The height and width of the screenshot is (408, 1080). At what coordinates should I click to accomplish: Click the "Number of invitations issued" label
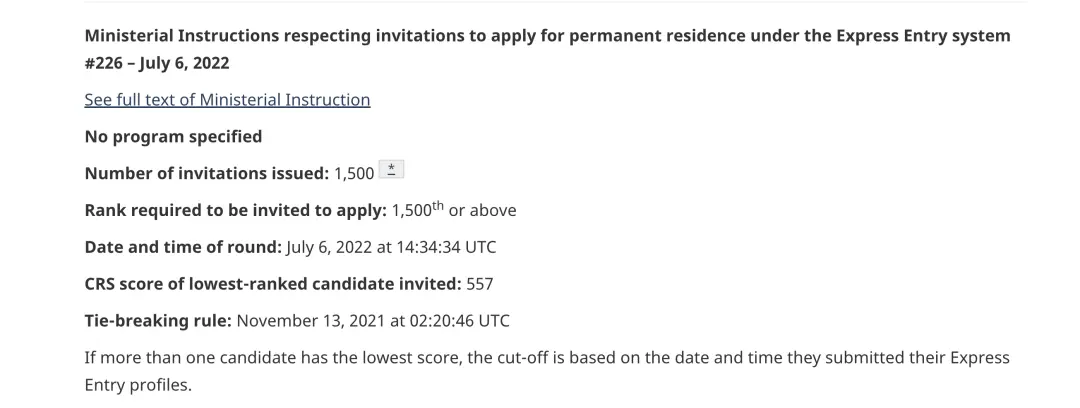[207, 174]
